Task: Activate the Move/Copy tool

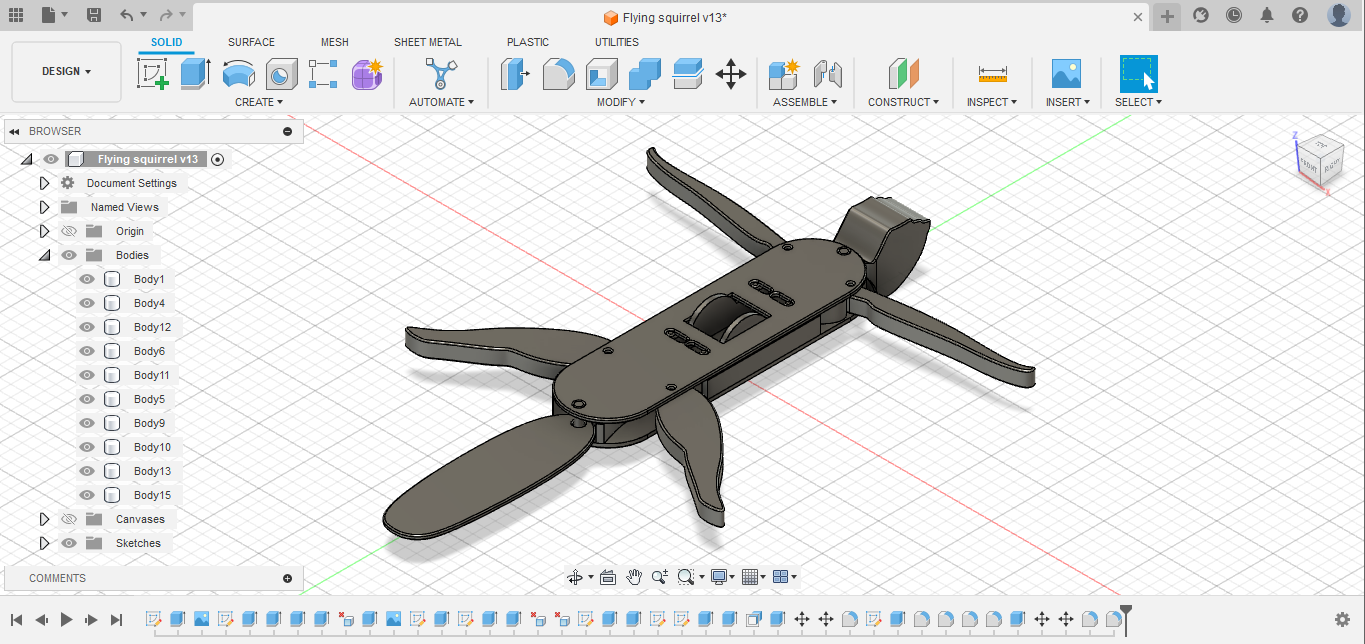Action: click(x=731, y=74)
